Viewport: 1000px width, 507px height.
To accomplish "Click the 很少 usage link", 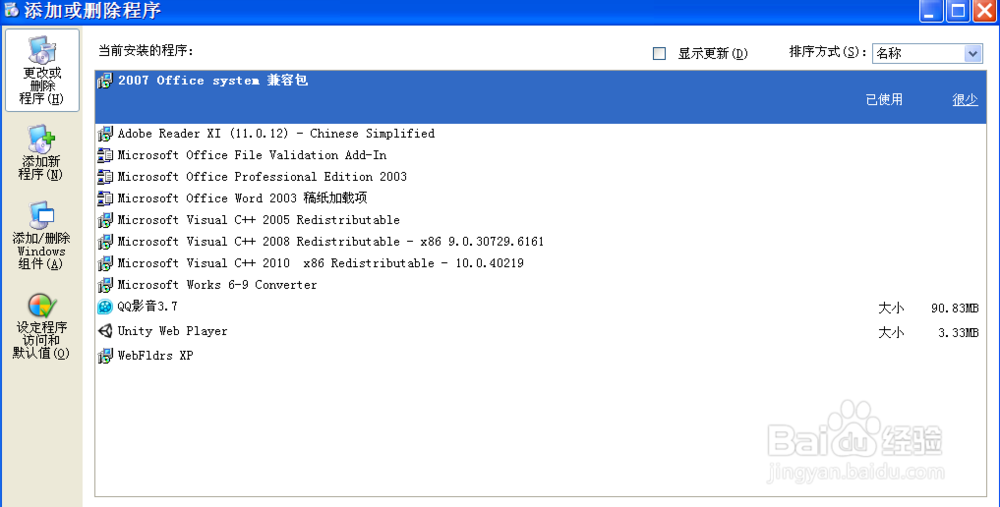I will [x=965, y=99].
